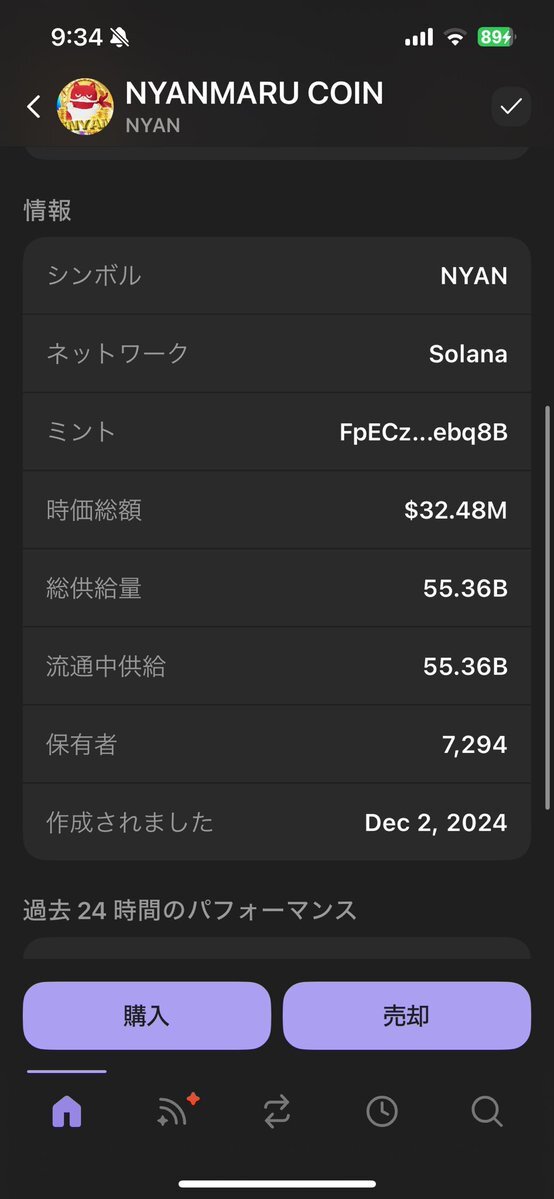The height and width of the screenshot is (1199, 554).
Task: Open the clock history tab
Action: pyautogui.click(x=382, y=1111)
